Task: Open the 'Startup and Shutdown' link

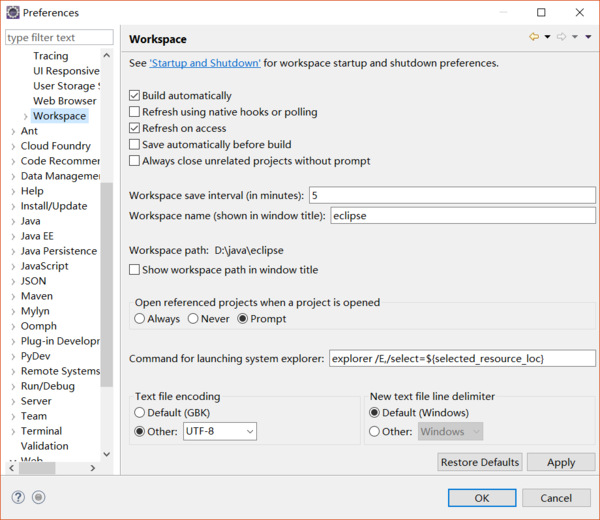Action: point(205,63)
